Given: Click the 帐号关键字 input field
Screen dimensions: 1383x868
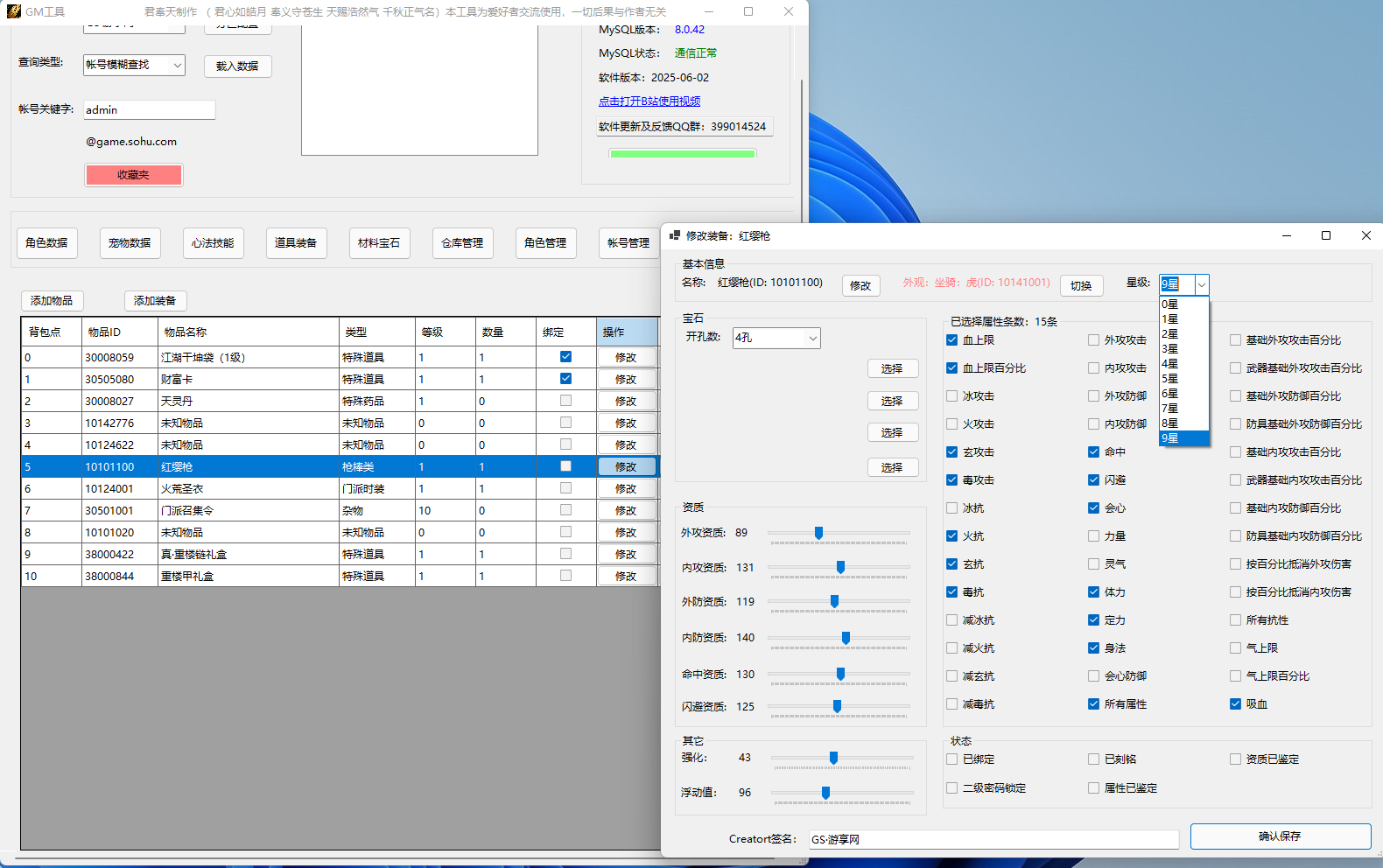Looking at the screenshot, I should click(149, 110).
